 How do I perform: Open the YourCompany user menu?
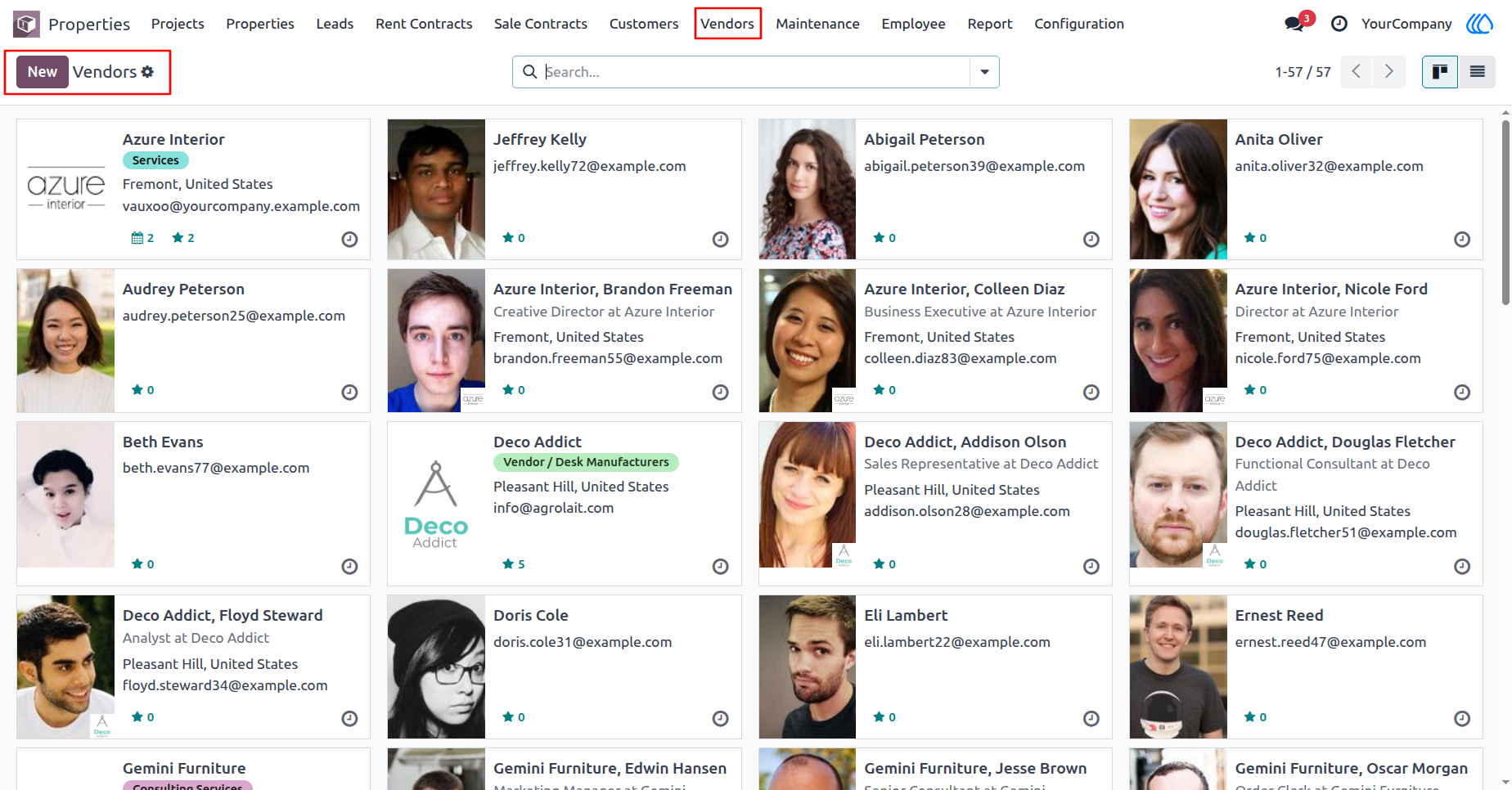pos(1406,24)
